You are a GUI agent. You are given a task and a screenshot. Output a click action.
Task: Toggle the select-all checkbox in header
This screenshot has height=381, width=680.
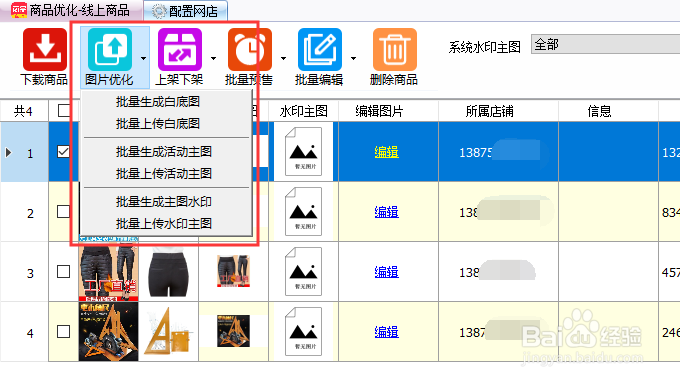click(63, 111)
